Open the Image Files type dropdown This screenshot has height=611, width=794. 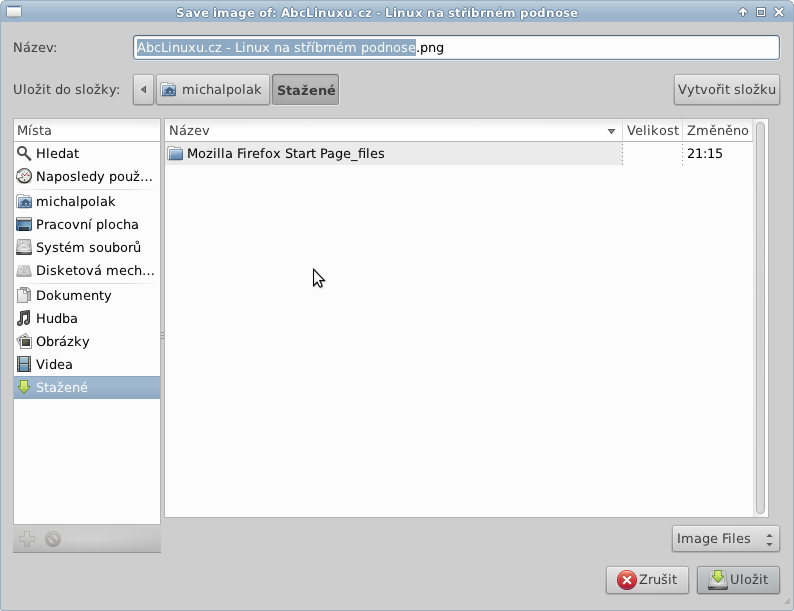coord(726,539)
